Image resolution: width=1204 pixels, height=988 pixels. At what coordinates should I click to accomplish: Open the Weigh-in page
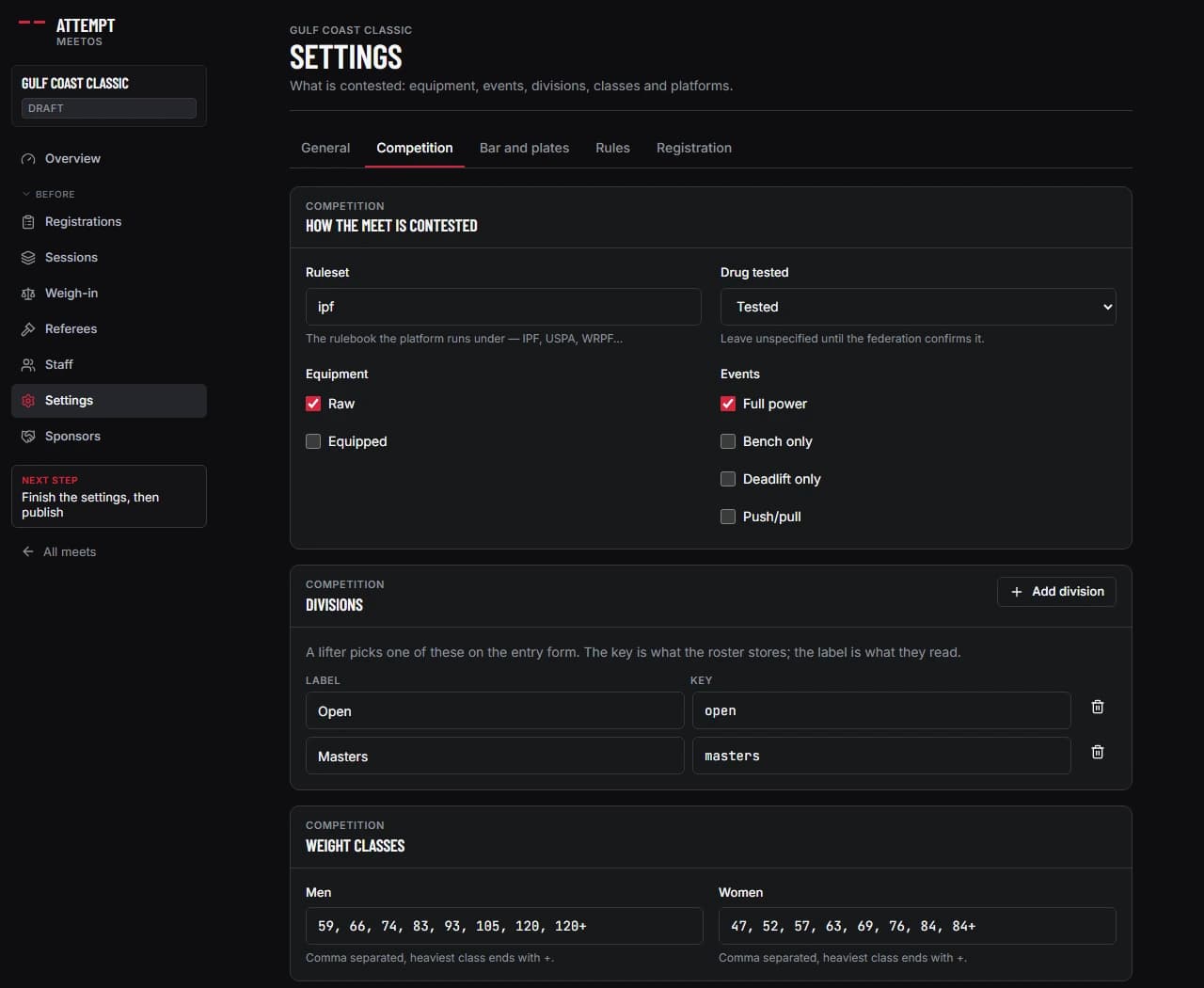[x=109, y=294]
